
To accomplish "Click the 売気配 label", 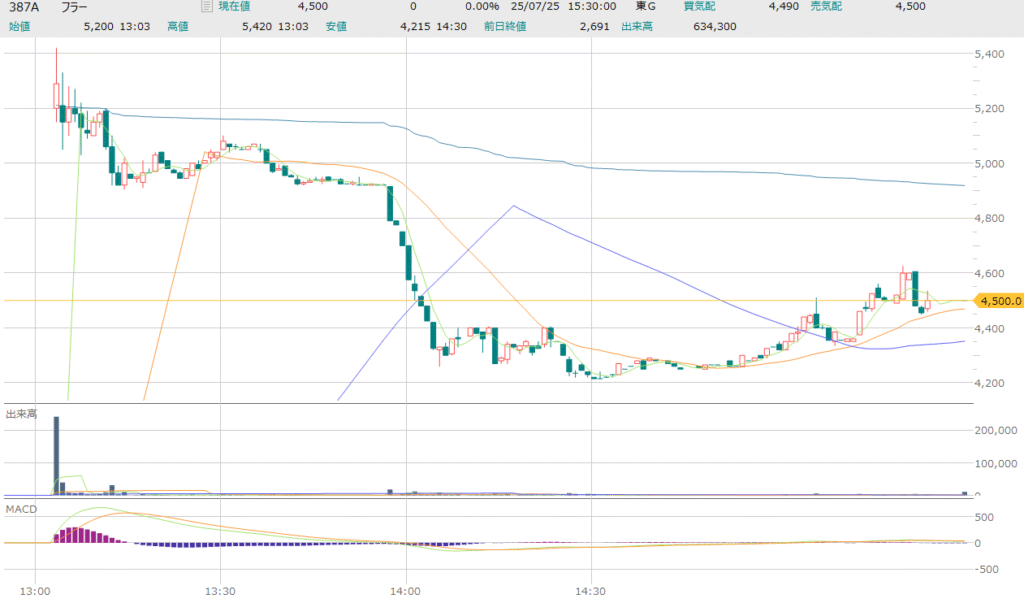I will [x=826, y=7].
